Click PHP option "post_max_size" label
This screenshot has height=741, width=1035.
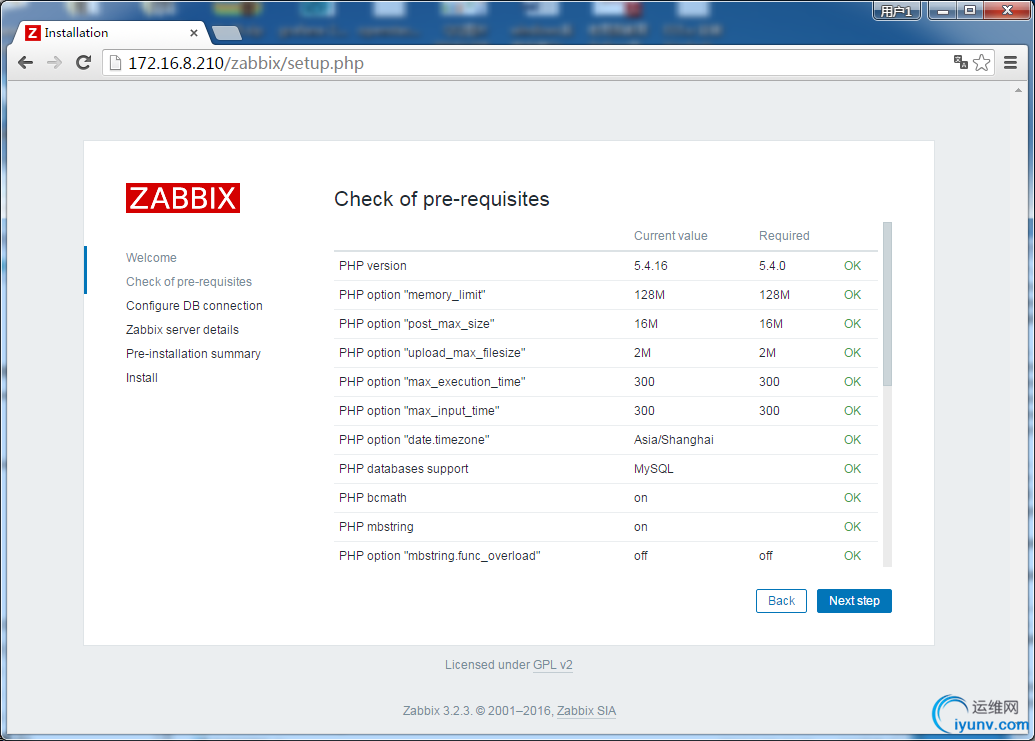(417, 324)
